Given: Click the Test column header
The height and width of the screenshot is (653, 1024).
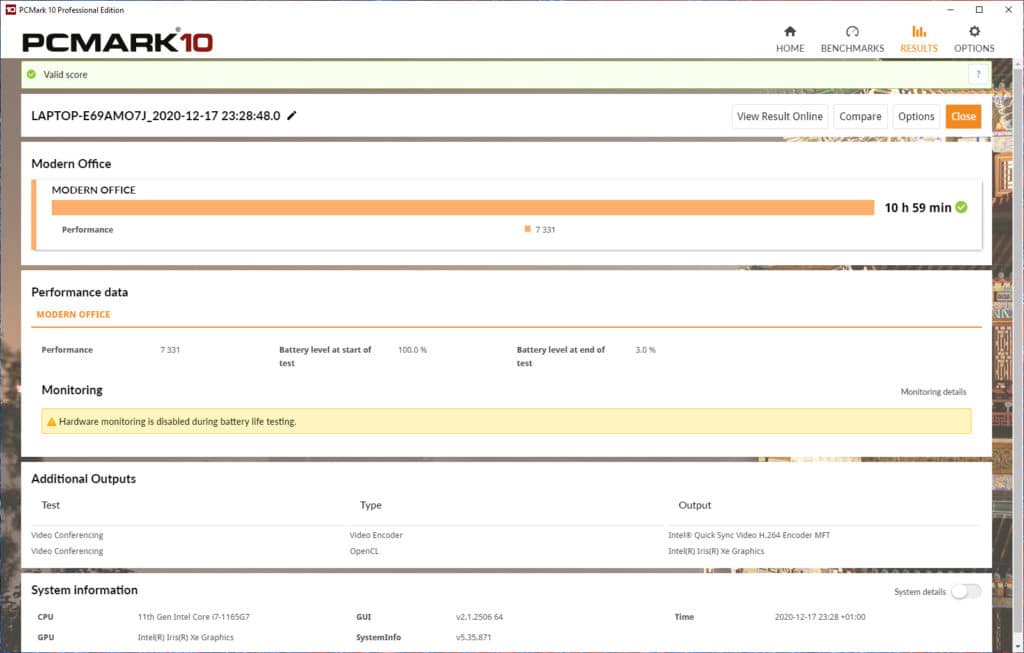Looking at the screenshot, I should click(50, 505).
